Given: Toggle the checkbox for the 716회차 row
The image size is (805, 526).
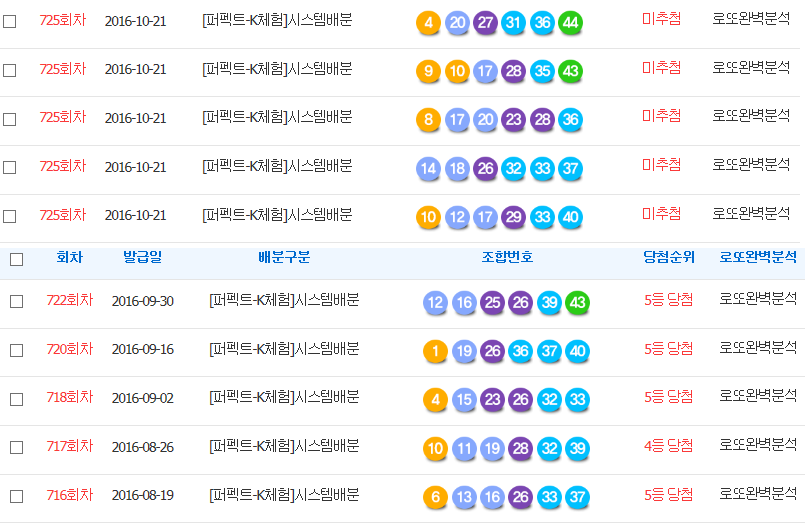Looking at the screenshot, I should (x=16, y=496).
